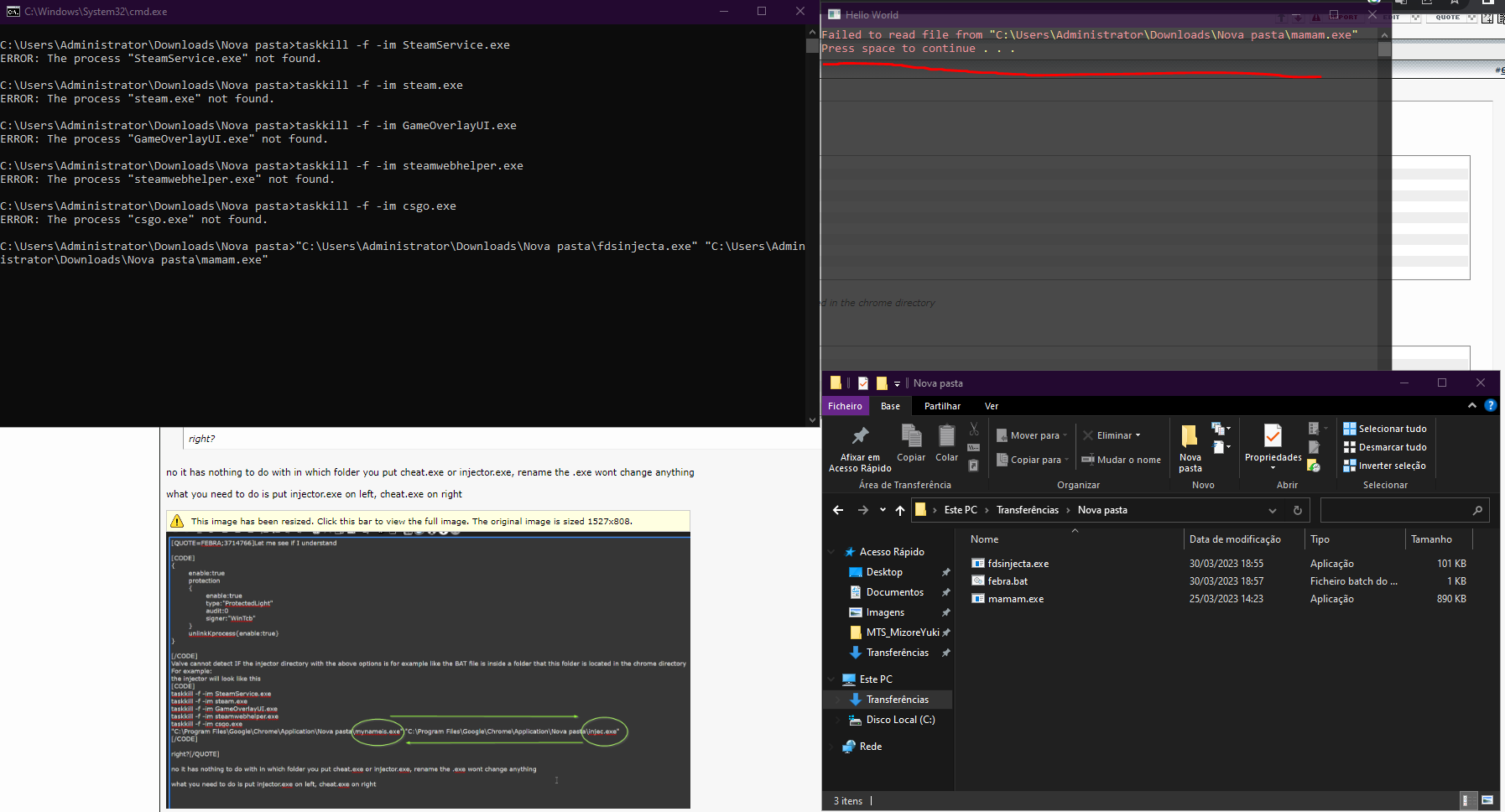Expand Disco Local (C:) tree node
This screenshot has height=812, width=1505.
click(x=837, y=720)
